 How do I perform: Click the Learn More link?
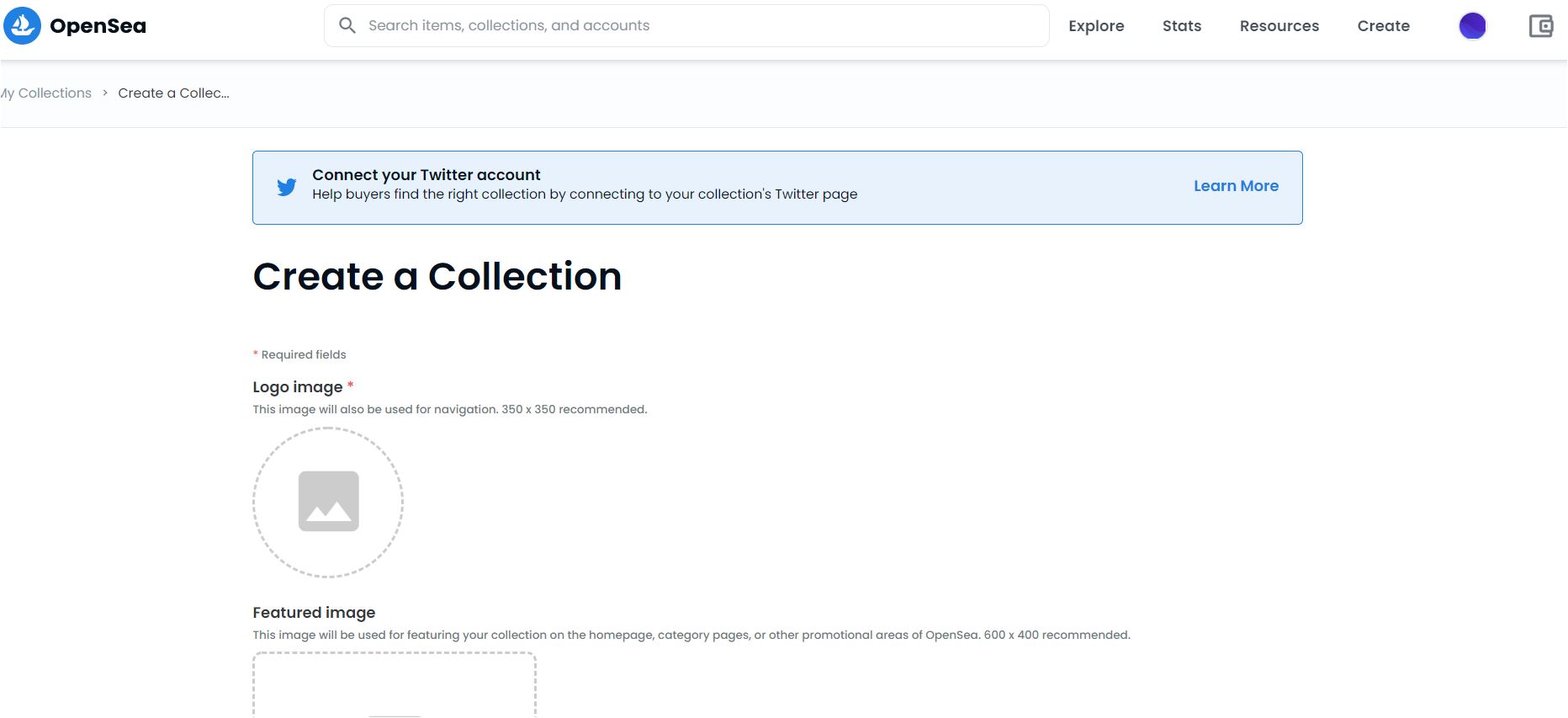coord(1236,186)
